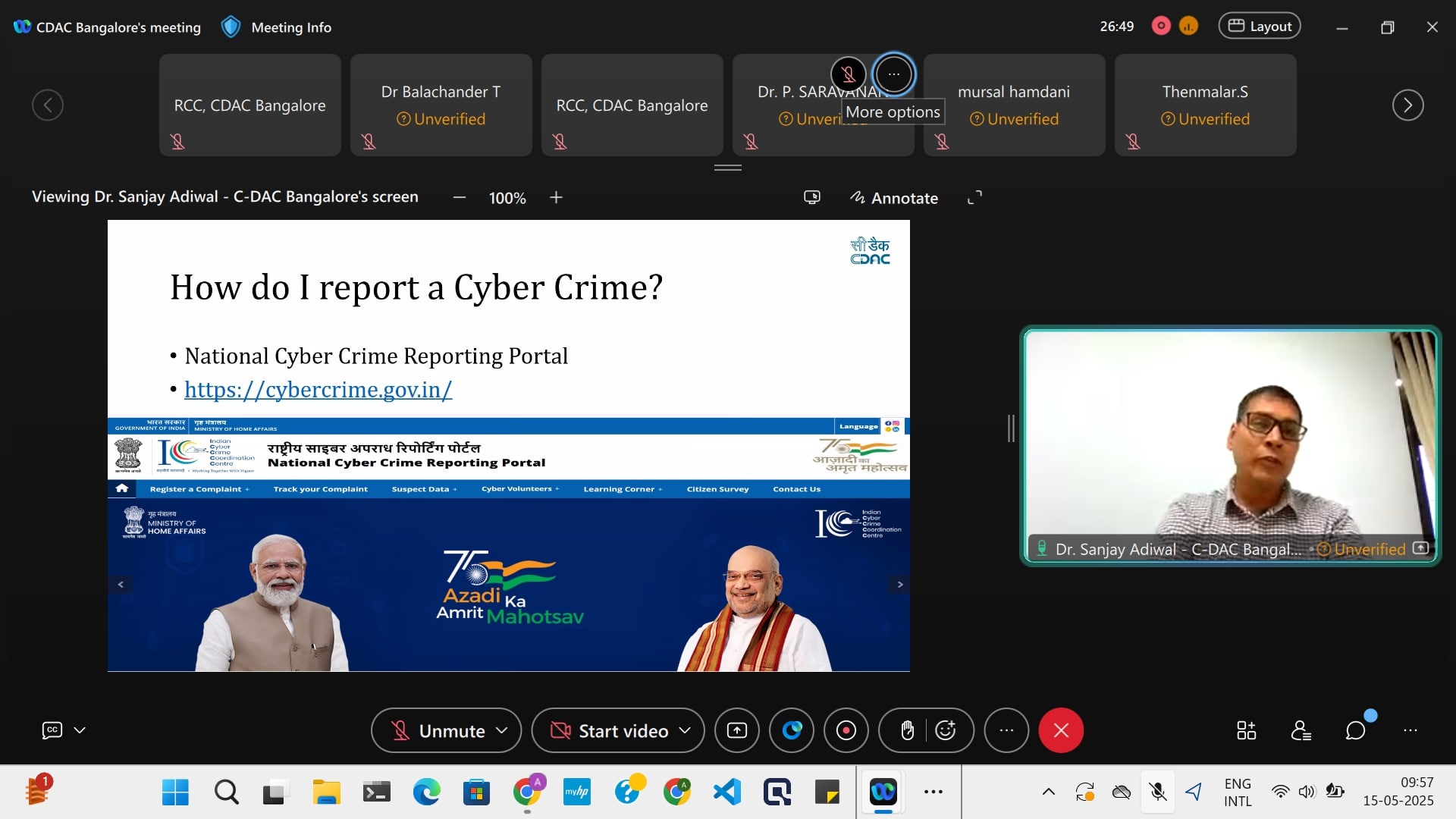
Task: Toggle Start video button
Action: pyautogui.click(x=610, y=730)
